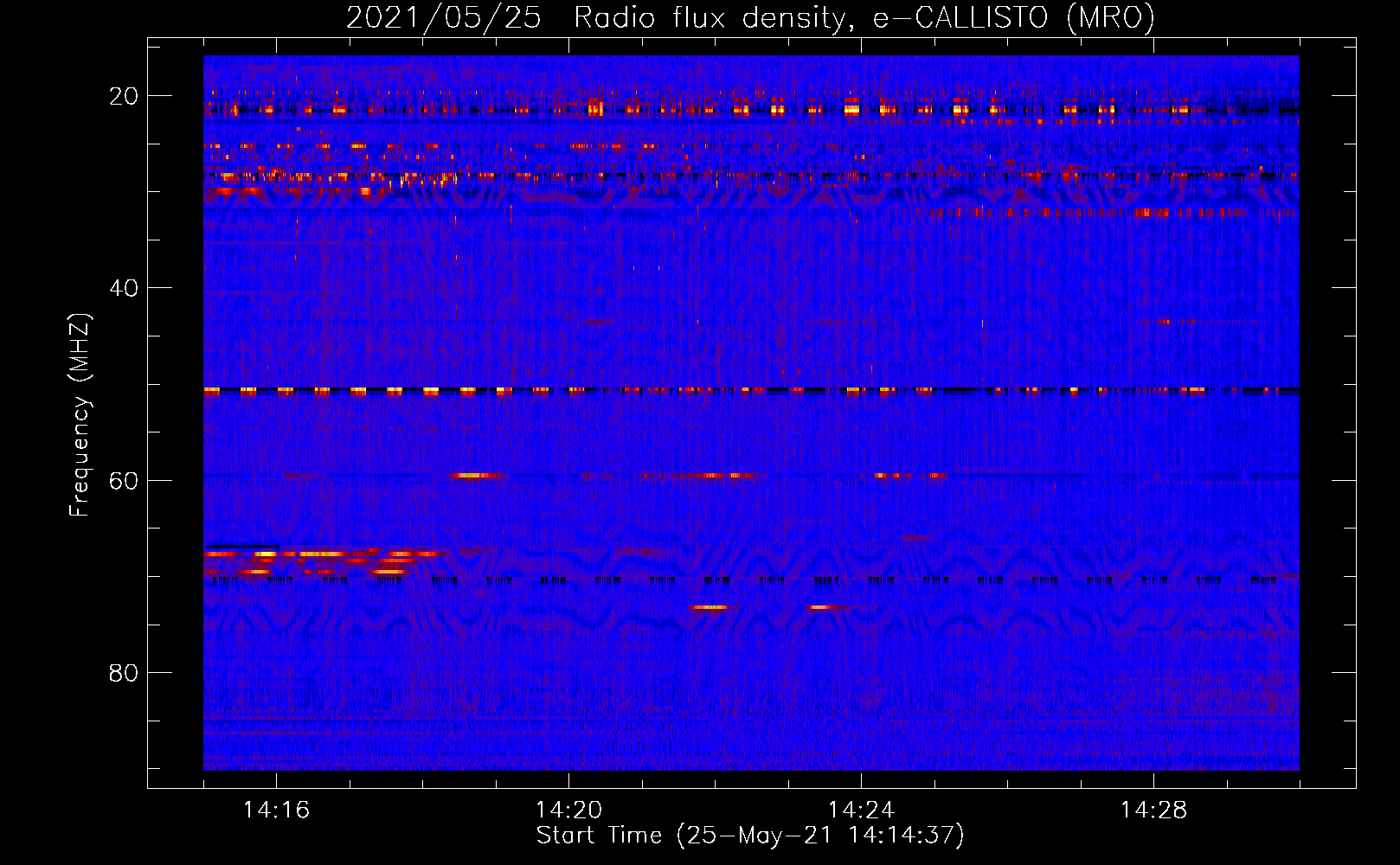The height and width of the screenshot is (865, 1400).
Task: Click the bright red-yellow band at 67 MHz near 14:16
Action: click(x=320, y=554)
